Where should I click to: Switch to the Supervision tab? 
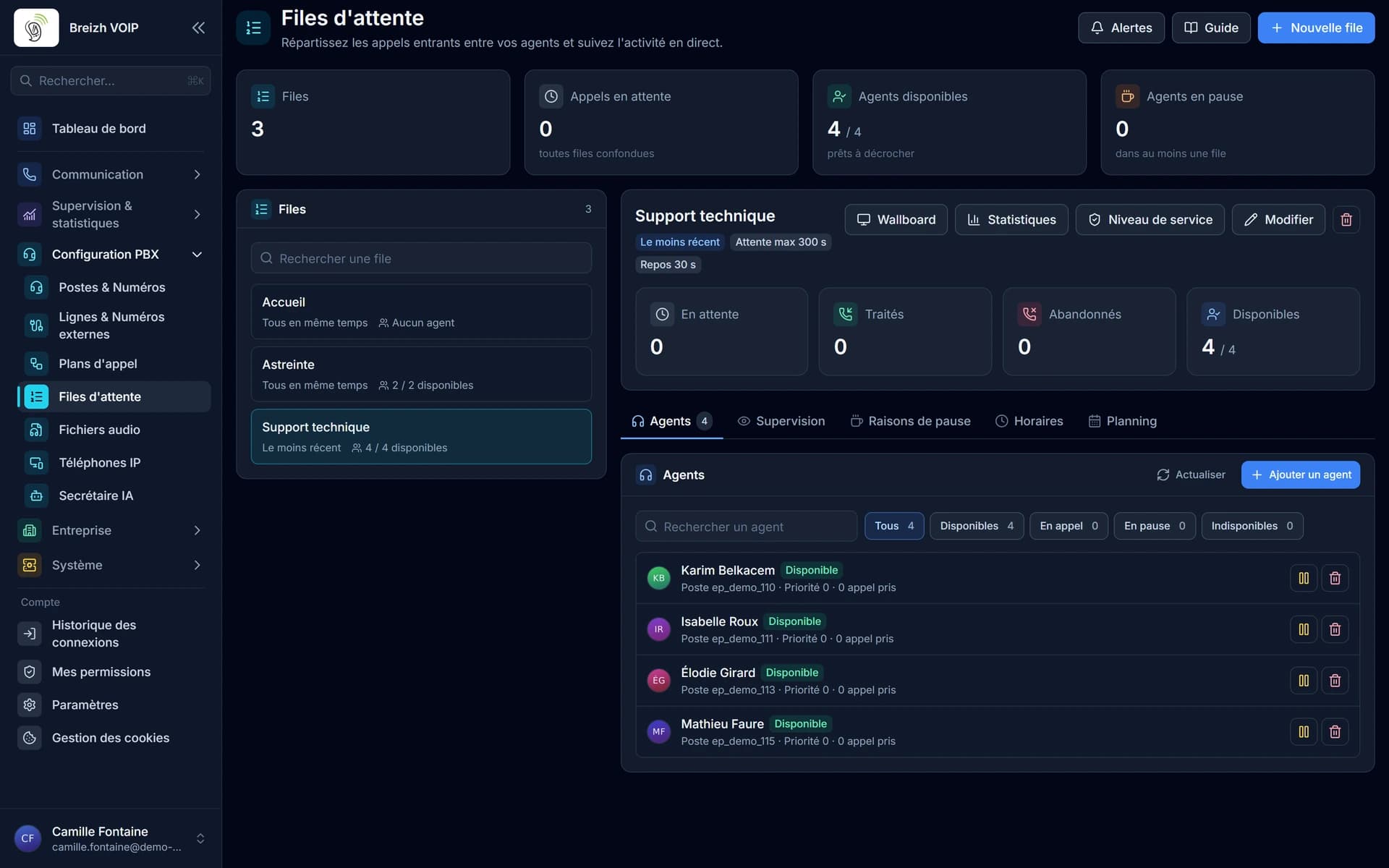click(x=781, y=421)
